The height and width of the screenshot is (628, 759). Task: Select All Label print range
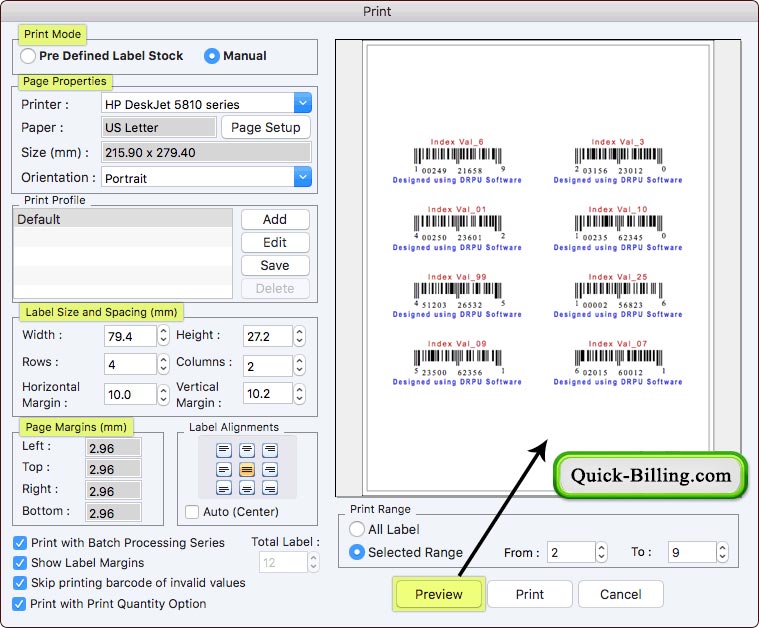point(357,529)
